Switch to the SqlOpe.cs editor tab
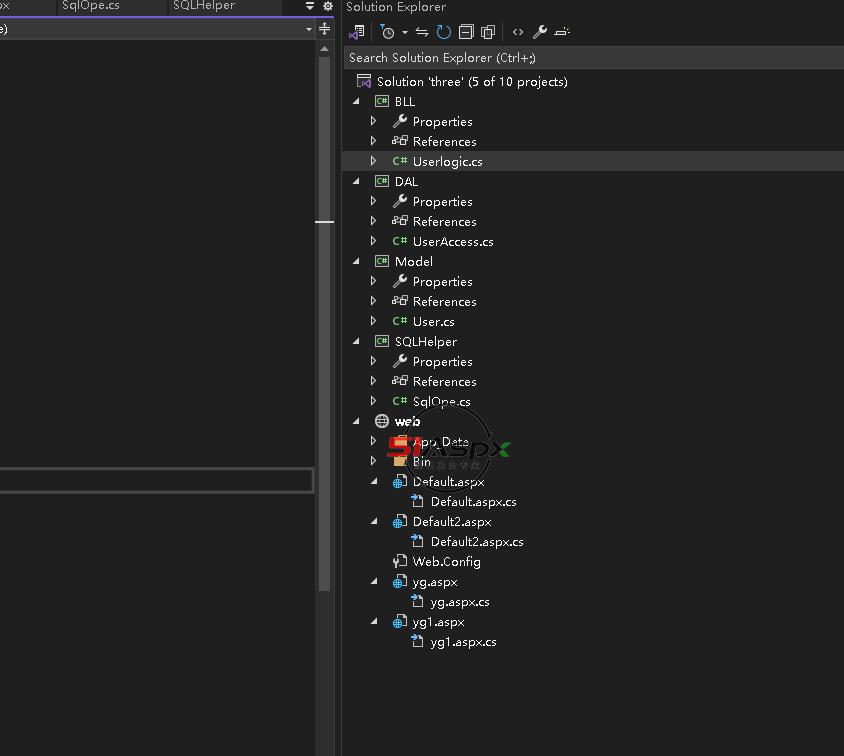 click(90, 6)
